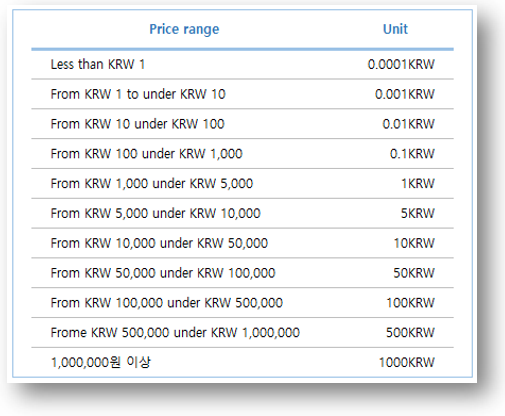
Task: Click the 0.01KRW unit value
Action: pyautogui.click(x=408, y=124)
